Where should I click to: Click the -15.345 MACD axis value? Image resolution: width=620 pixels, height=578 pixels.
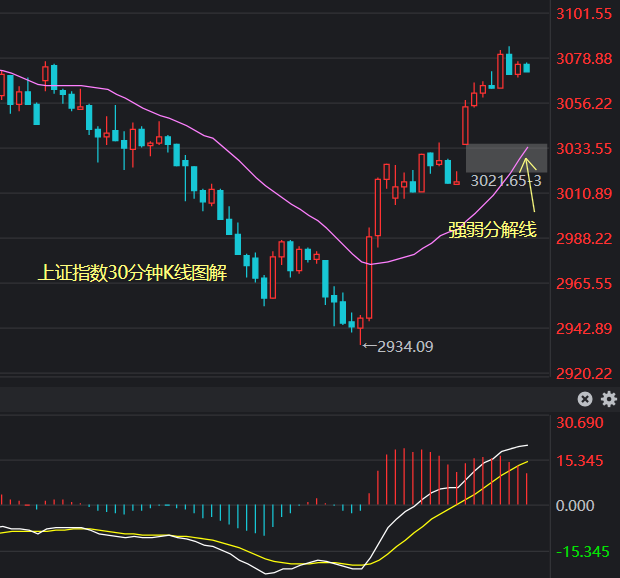pyautogui.click(x=582, y=552)
